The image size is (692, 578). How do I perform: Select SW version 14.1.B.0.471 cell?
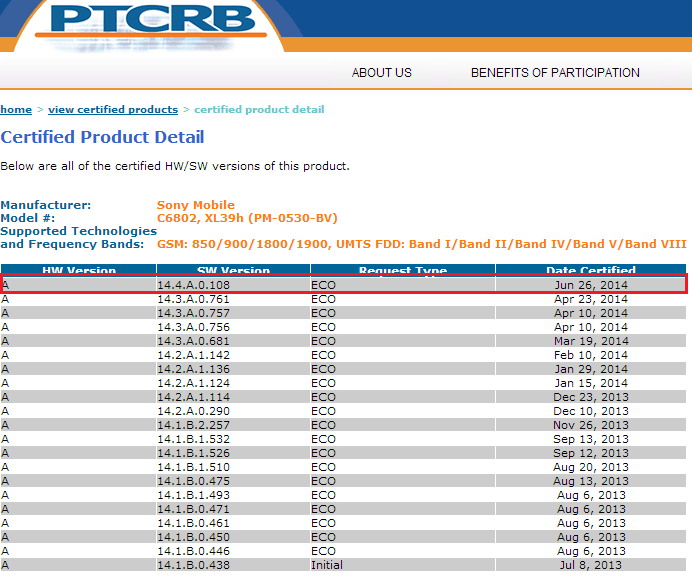tap(233, 509)
